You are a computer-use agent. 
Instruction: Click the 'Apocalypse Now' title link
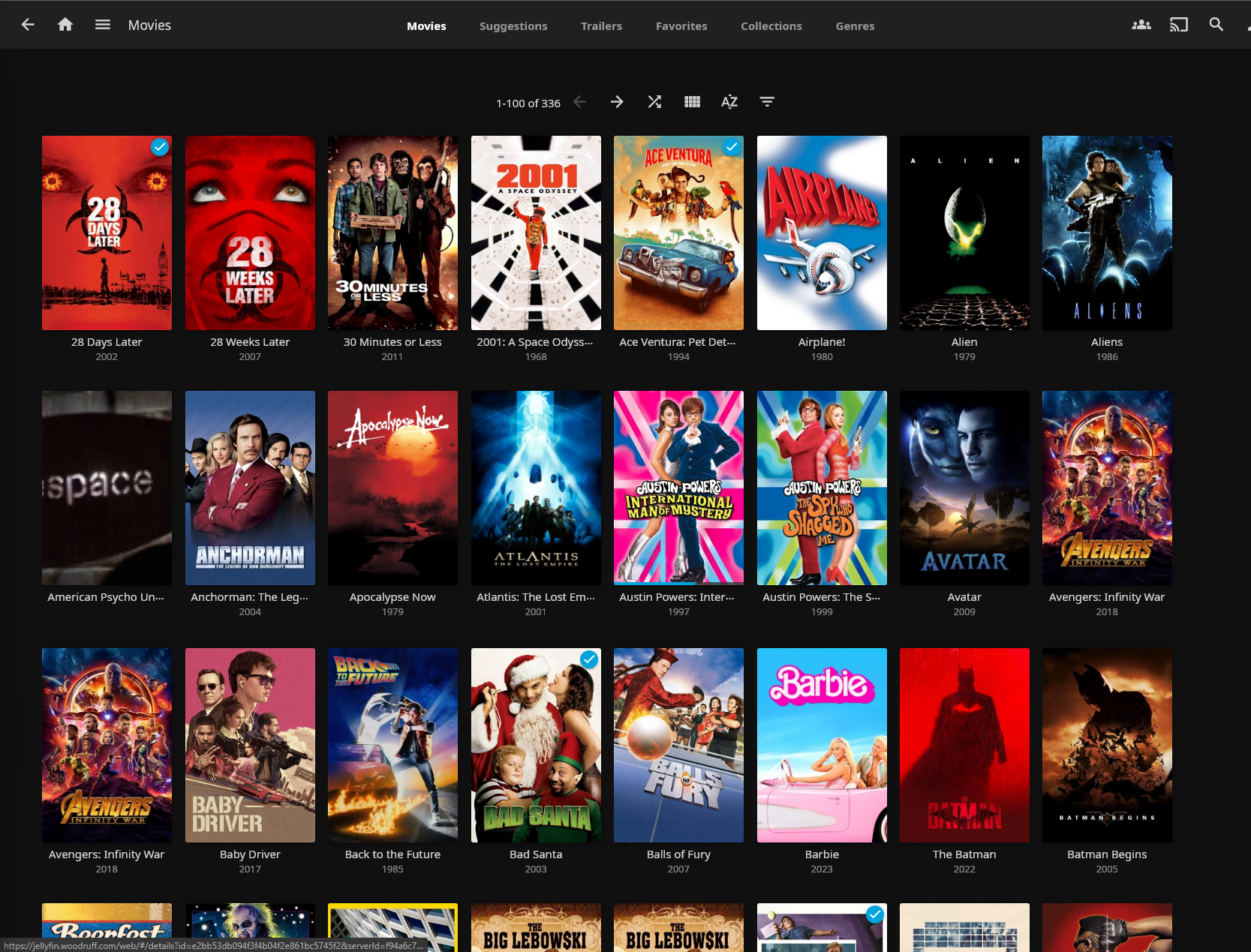click(392, 597)
